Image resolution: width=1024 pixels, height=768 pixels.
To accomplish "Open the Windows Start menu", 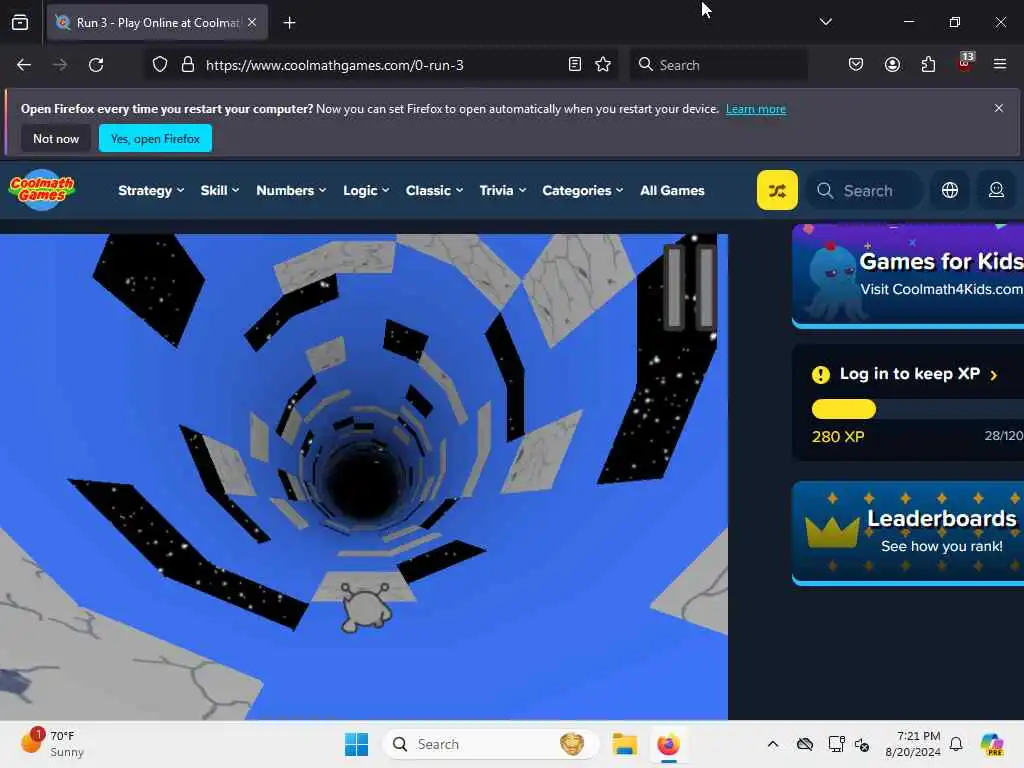I will (x=357, y=744).
